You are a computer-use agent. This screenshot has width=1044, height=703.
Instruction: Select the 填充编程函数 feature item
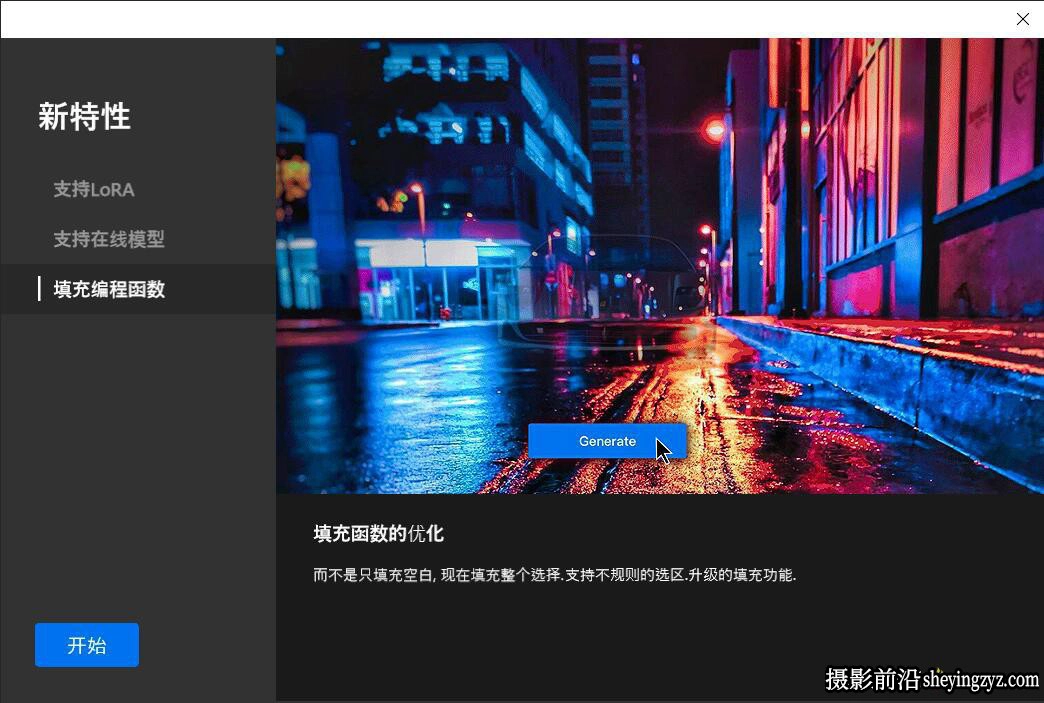click(138, 289)
